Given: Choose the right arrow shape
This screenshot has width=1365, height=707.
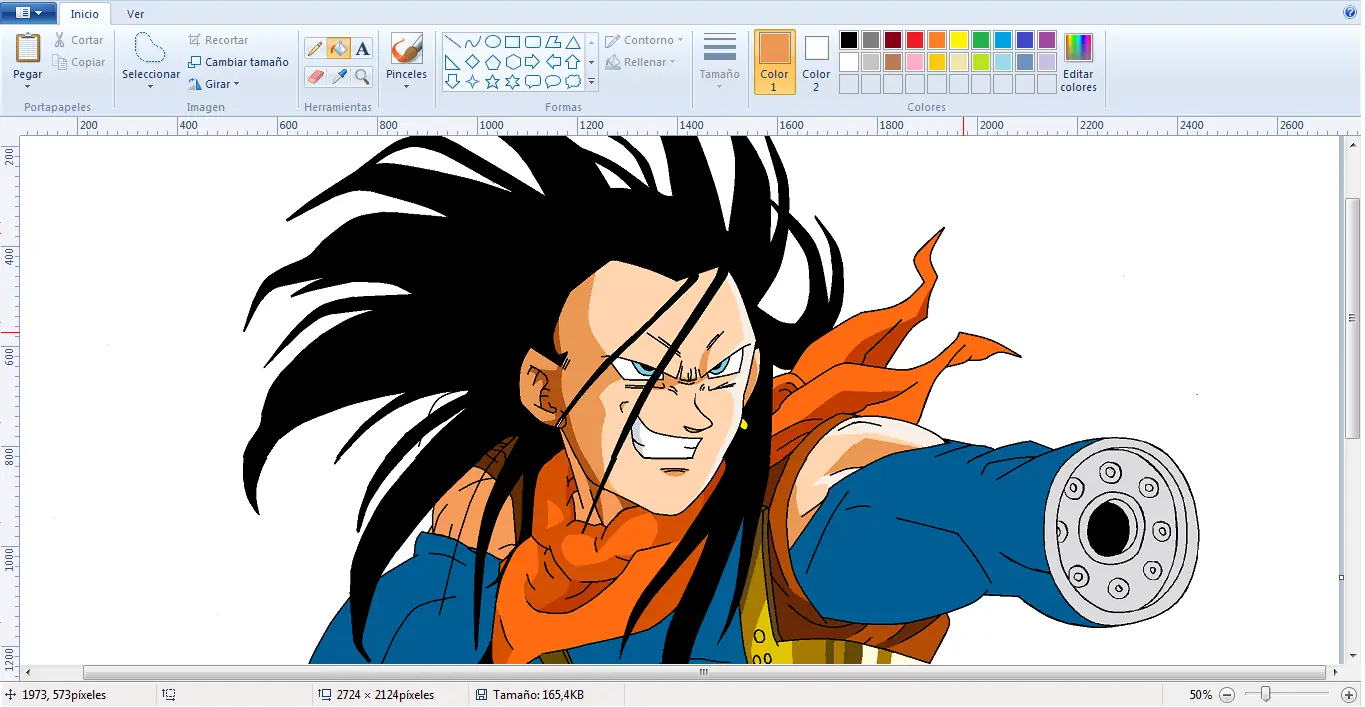Looking at the screenshot, I should (533, 62).
